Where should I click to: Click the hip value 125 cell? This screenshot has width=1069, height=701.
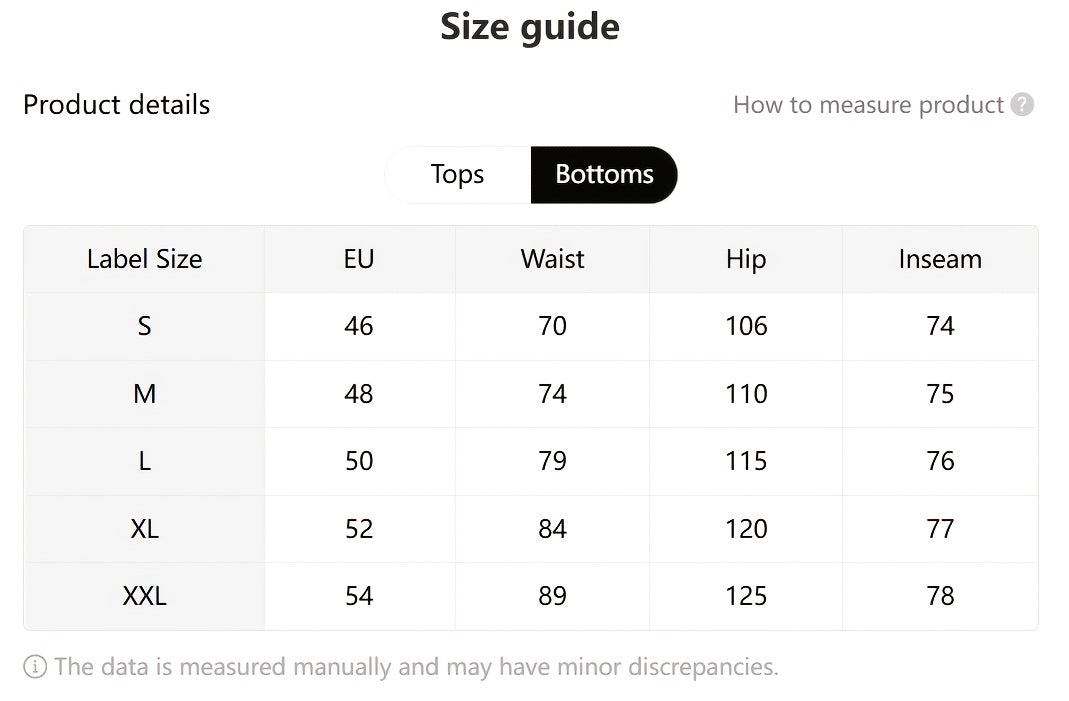[x=746, y=596]
